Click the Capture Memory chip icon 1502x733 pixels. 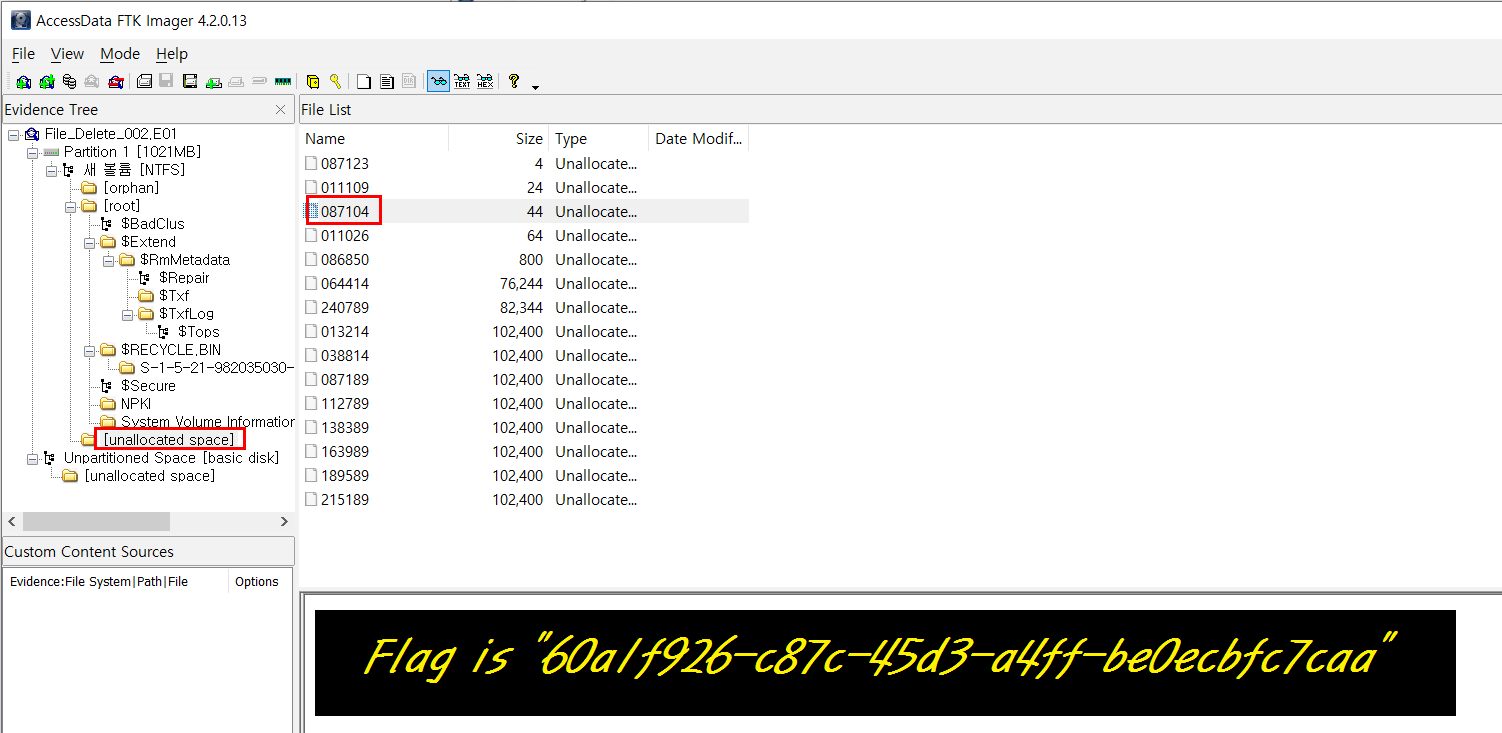tap(283, 82)
